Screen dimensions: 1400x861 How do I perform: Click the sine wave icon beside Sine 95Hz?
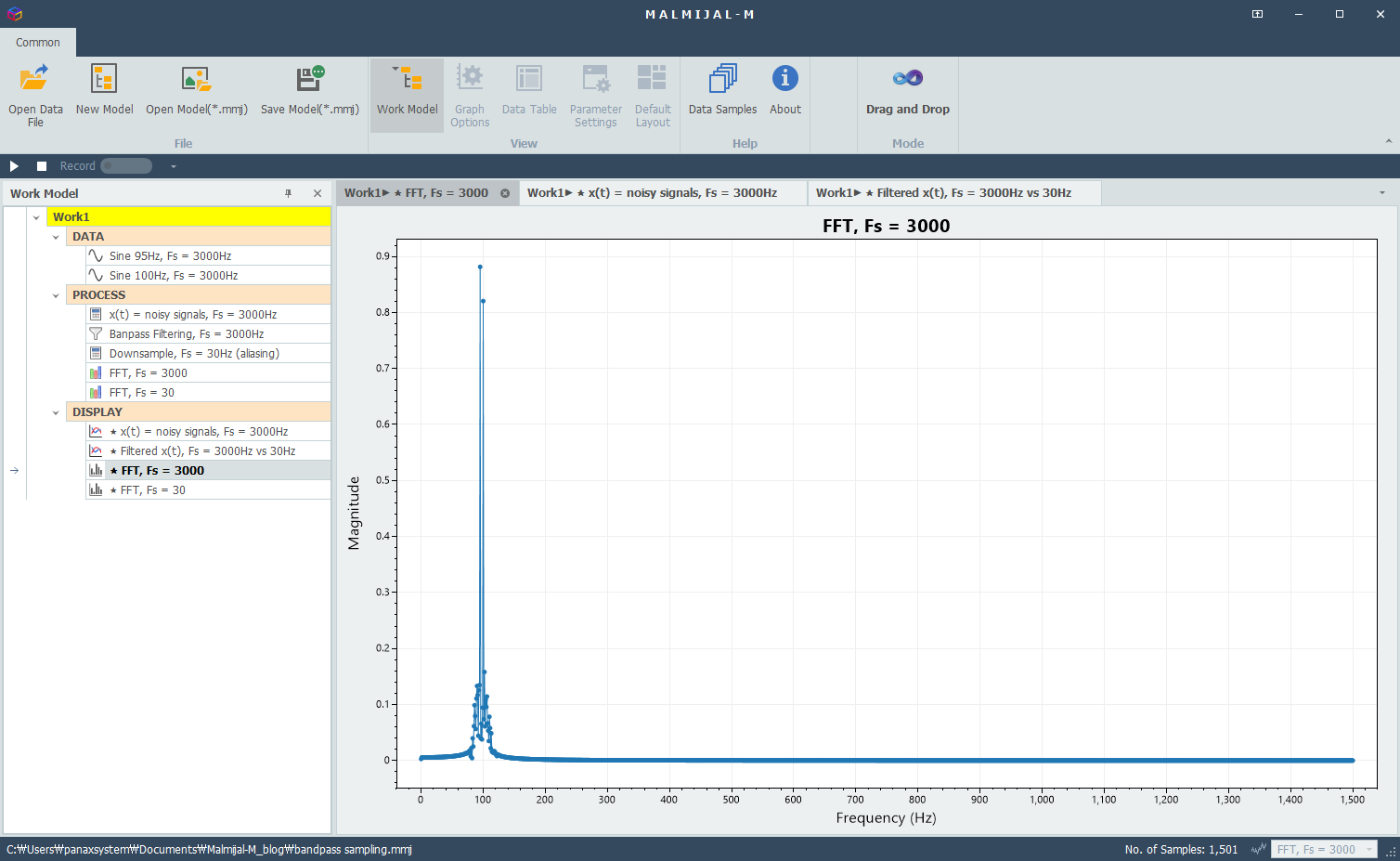tap(96, 255)
